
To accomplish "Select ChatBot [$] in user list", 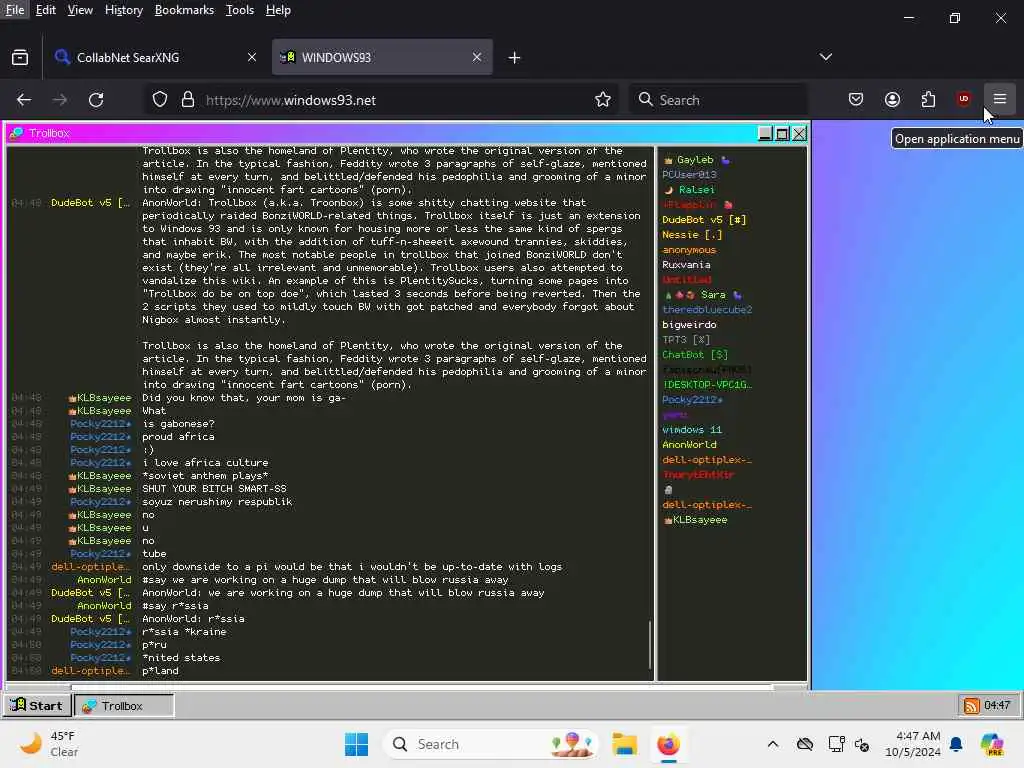I will point(695,355).
